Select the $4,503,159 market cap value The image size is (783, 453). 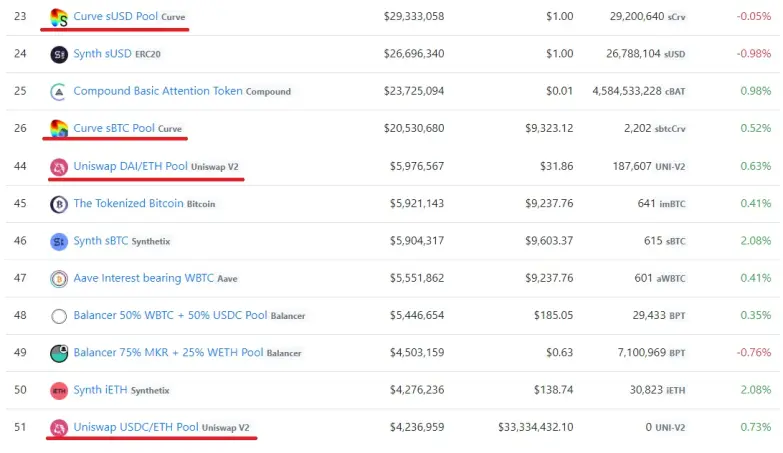pyautogui.click(x=417, y=353)
